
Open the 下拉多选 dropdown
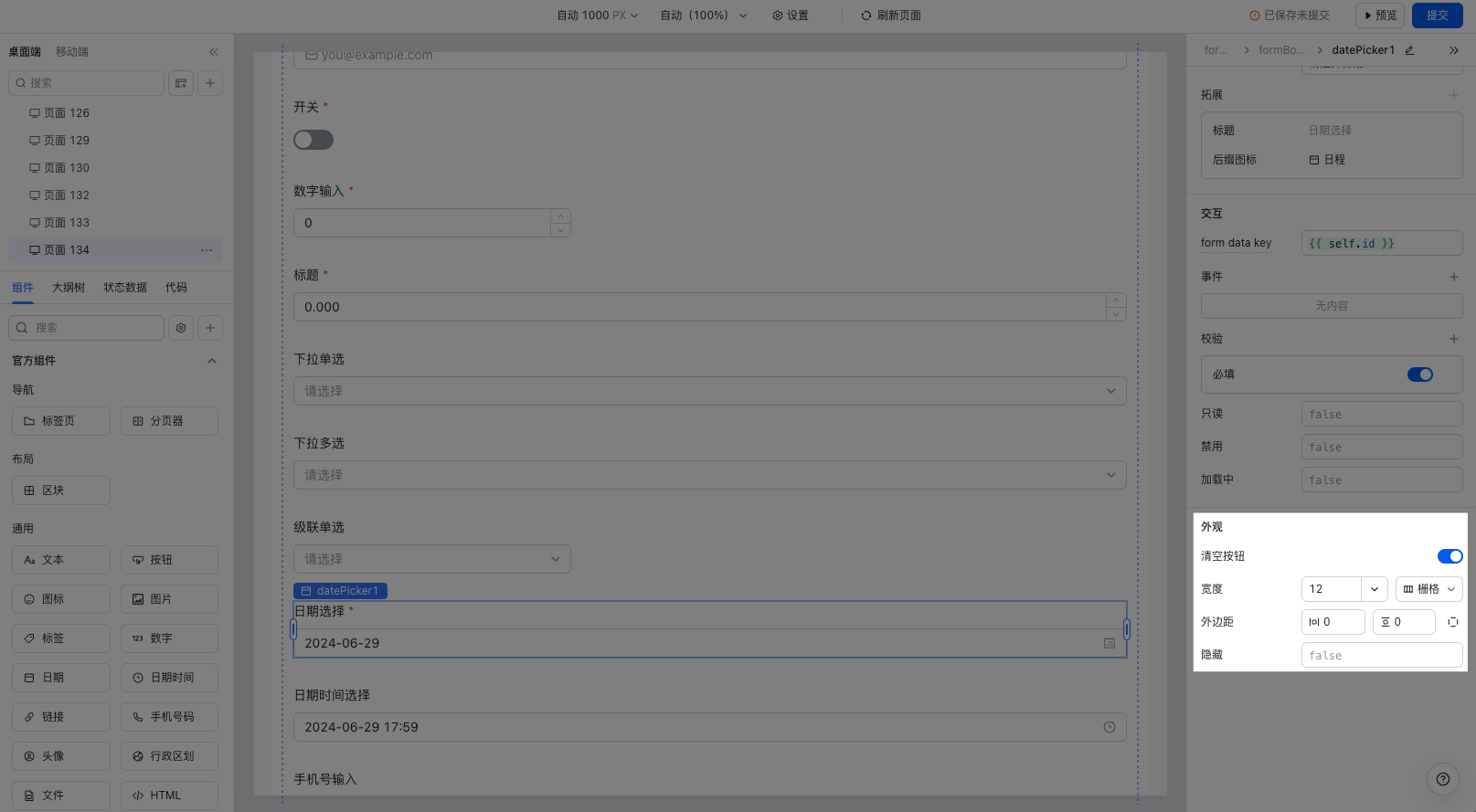709,475
